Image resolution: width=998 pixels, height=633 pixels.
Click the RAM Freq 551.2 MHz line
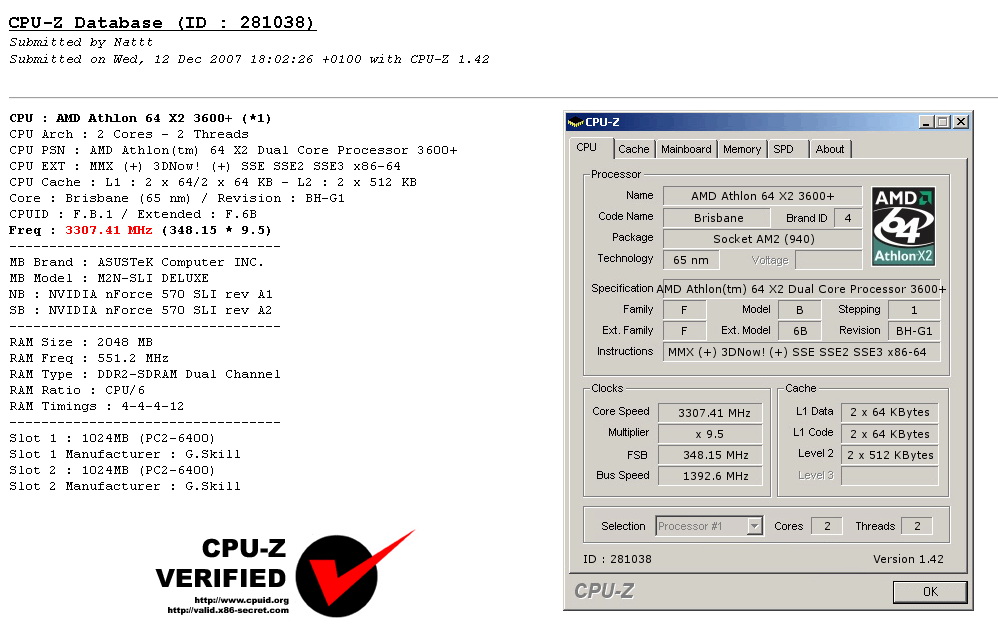[88, 358]
